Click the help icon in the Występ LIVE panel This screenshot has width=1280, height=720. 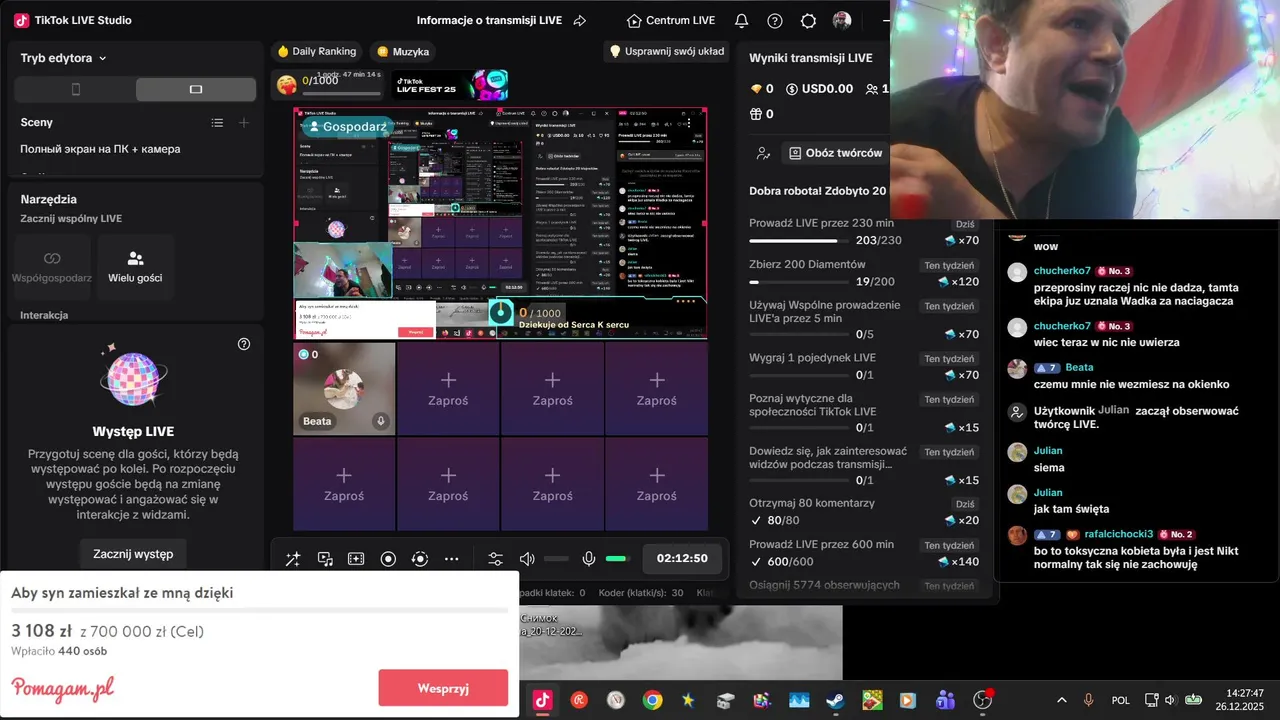(244, 344)
